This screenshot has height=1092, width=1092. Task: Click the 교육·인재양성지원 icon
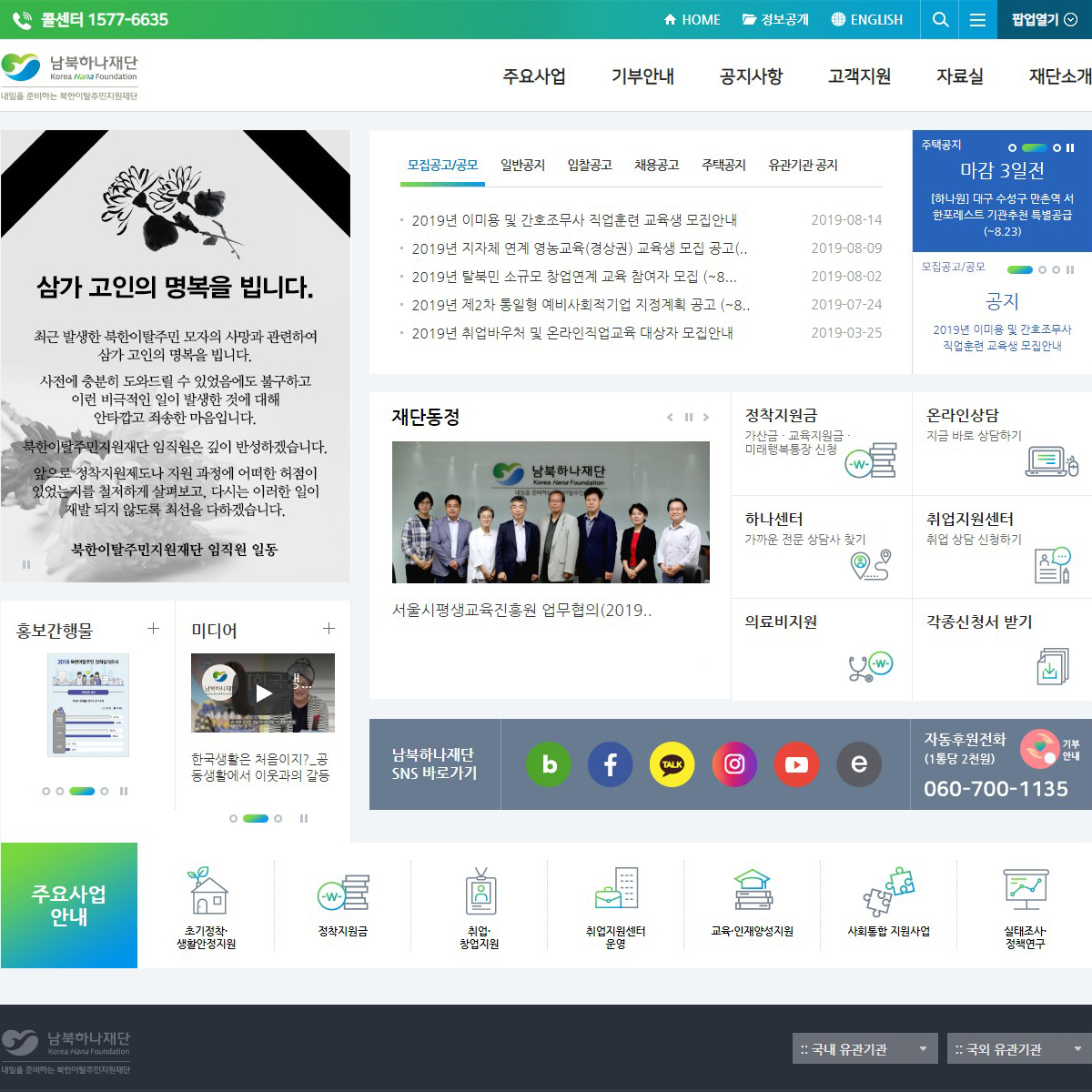point(752,892)
